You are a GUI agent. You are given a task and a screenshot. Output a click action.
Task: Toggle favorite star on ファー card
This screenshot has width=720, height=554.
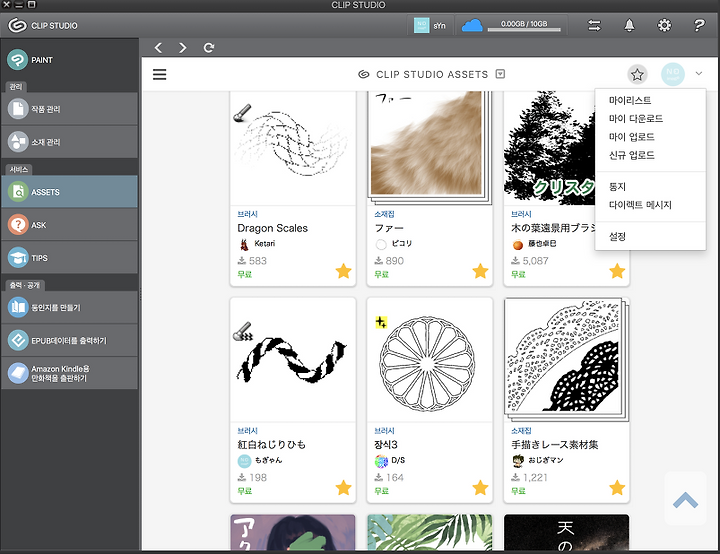[x=480, y=271]
